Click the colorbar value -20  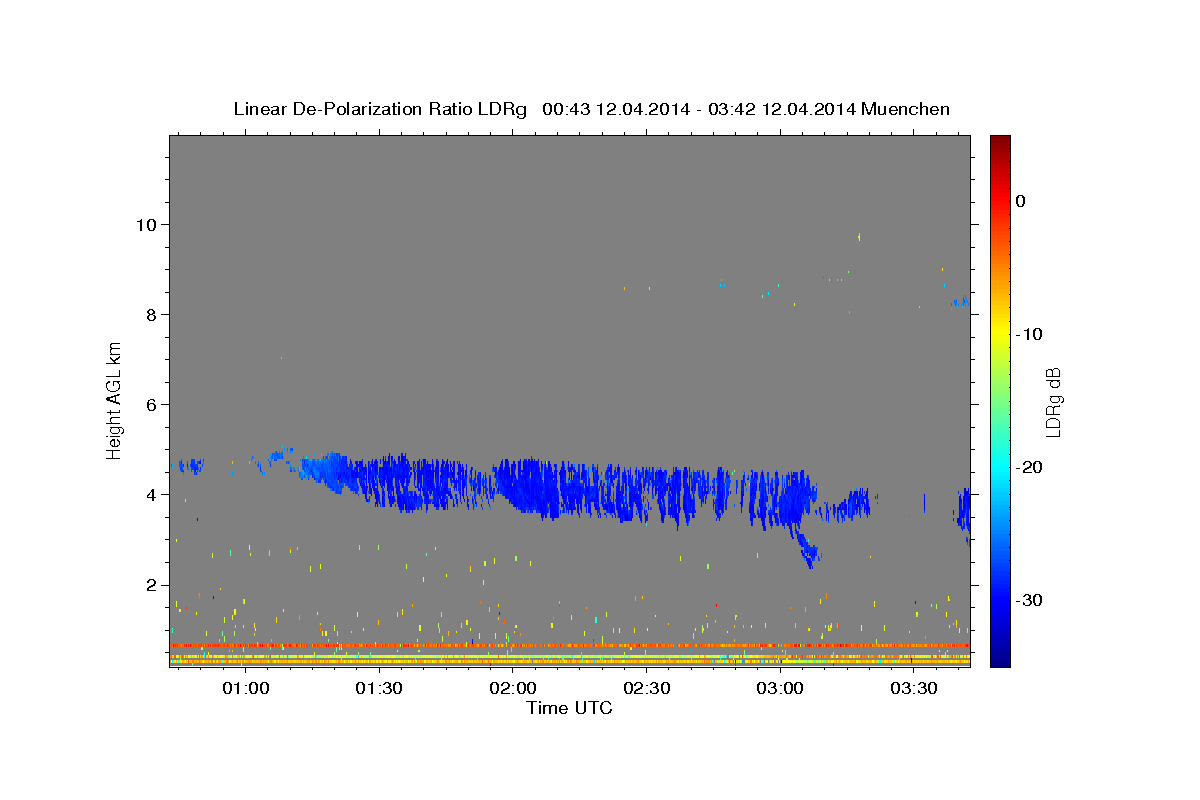pos(1030,467)
